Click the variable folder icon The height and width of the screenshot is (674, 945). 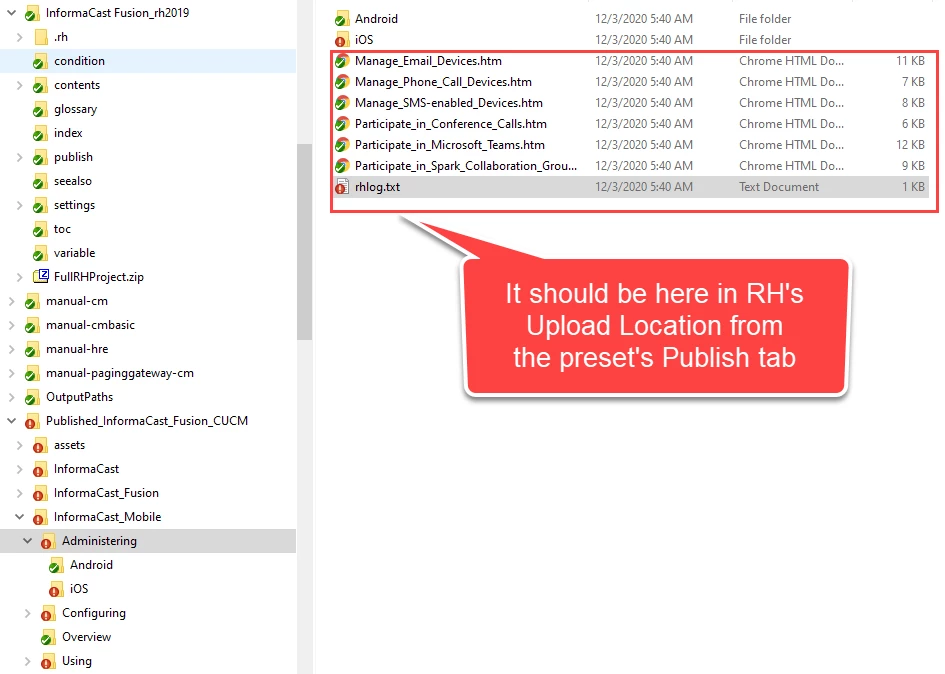[x=40, y=254]
